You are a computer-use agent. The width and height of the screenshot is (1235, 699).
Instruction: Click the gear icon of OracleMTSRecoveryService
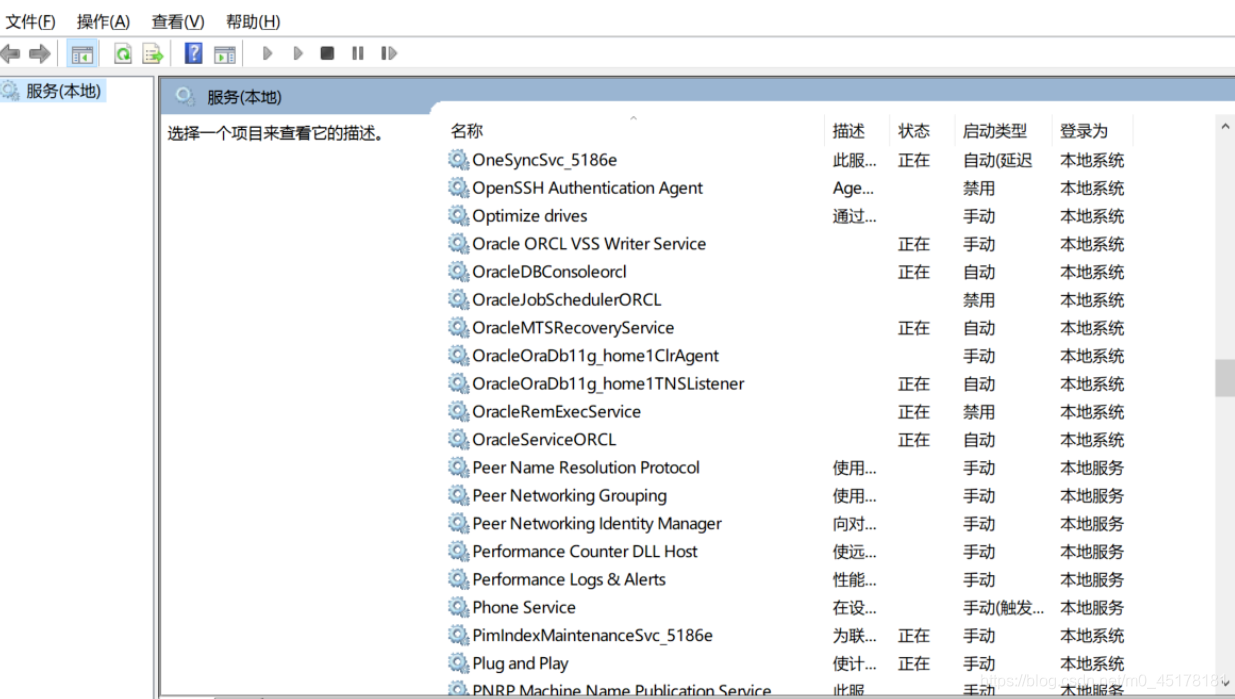click(x=458, y=328)
